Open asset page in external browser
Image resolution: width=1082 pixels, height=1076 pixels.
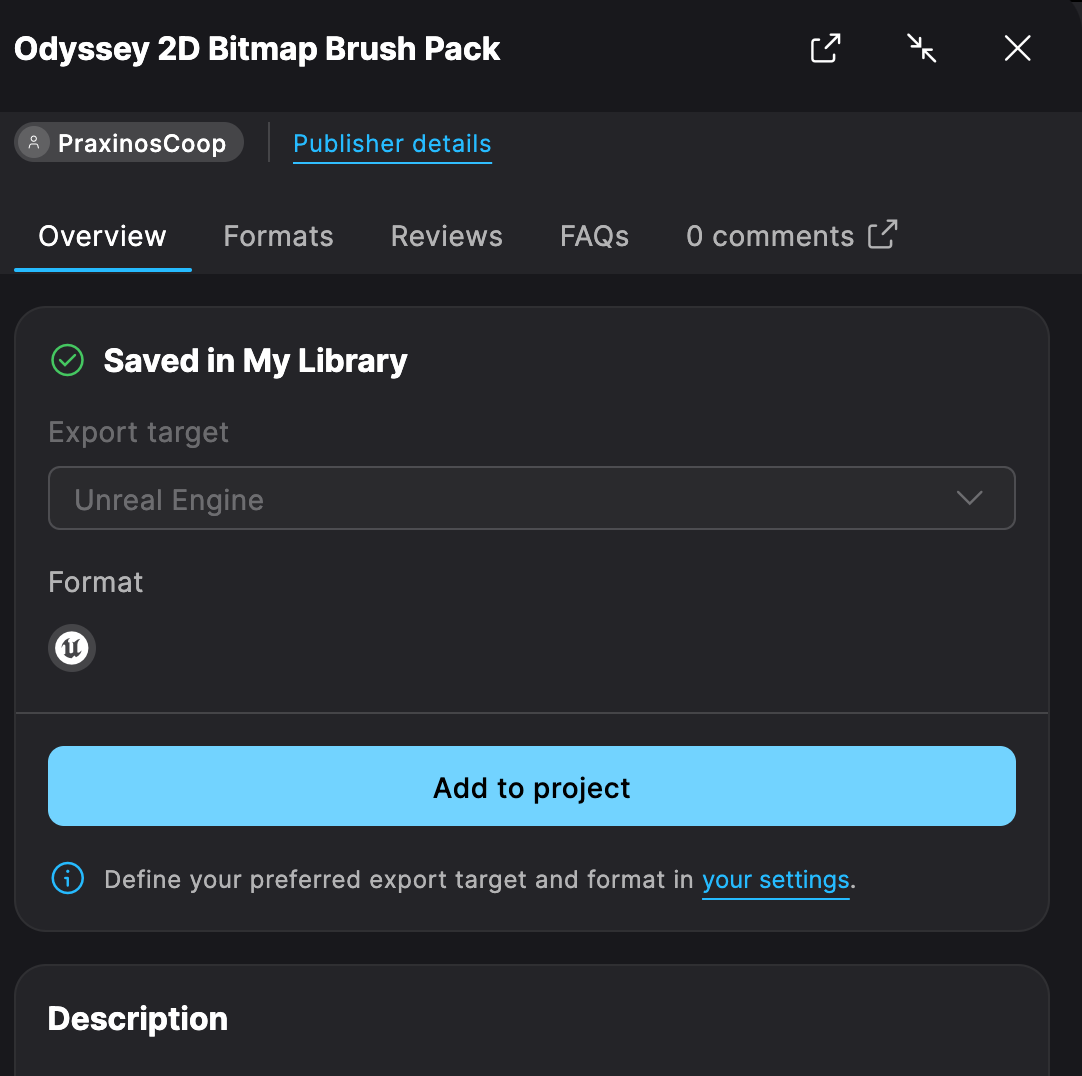[x=825, y=48]
